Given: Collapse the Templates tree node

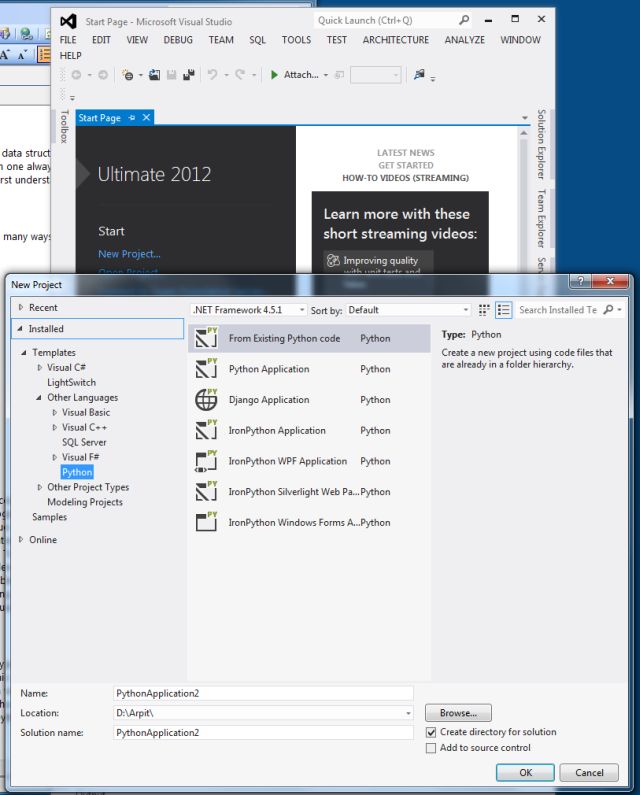Looking at the screenshot, I should pos(24,352).
